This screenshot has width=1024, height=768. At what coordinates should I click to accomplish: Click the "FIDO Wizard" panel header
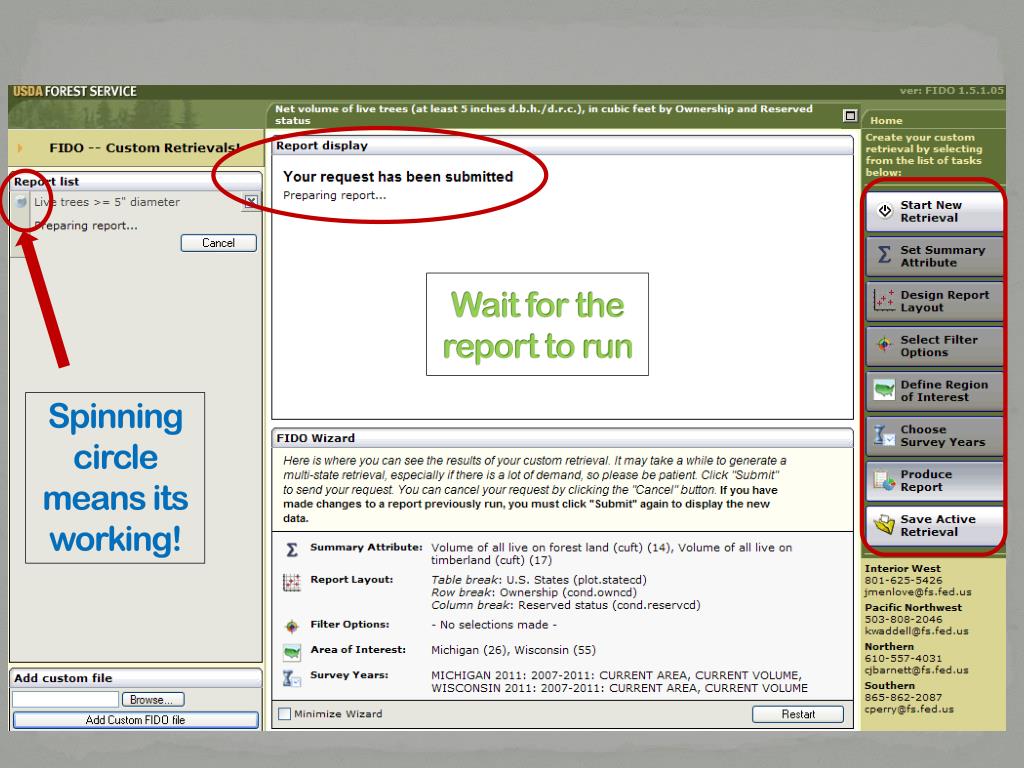click(x=562, y=438)
